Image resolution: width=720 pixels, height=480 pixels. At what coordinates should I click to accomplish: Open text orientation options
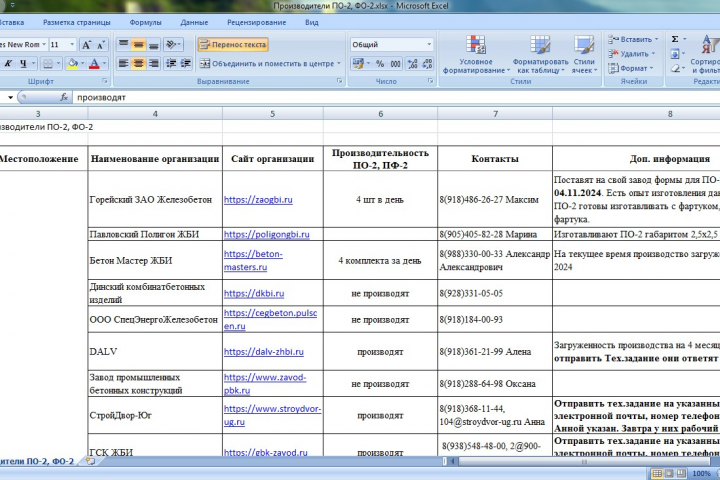[173, 45]
